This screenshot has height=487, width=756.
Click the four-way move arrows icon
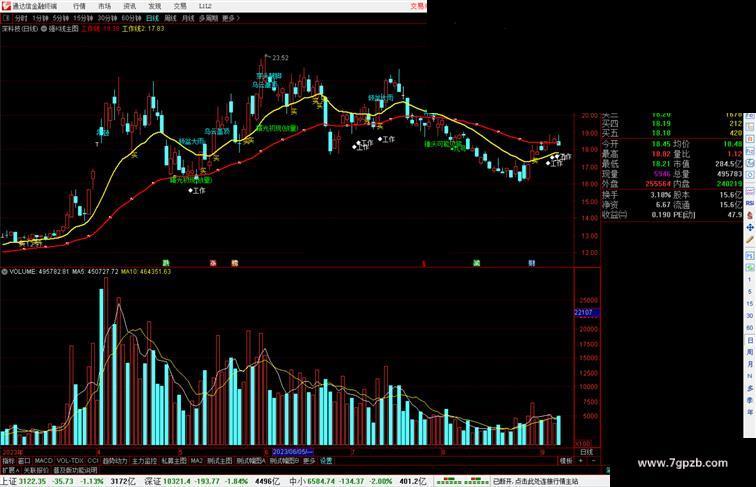(x=750, y=227)
